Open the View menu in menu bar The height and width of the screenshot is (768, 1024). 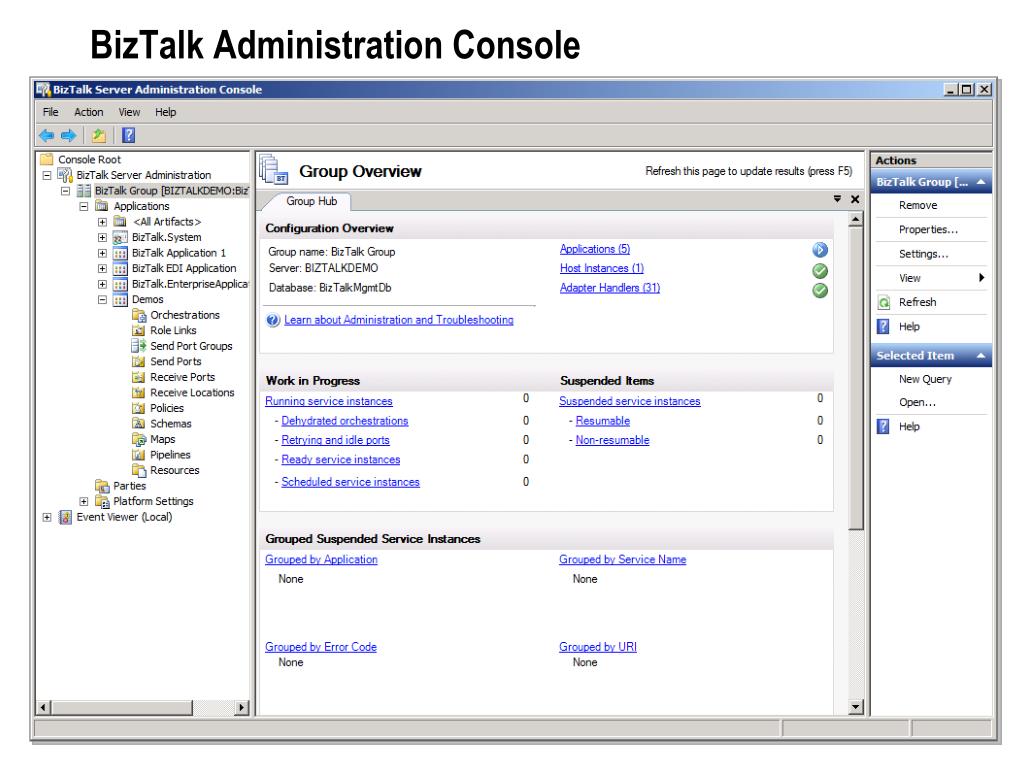pyautogui.click(x=129, y=112)
